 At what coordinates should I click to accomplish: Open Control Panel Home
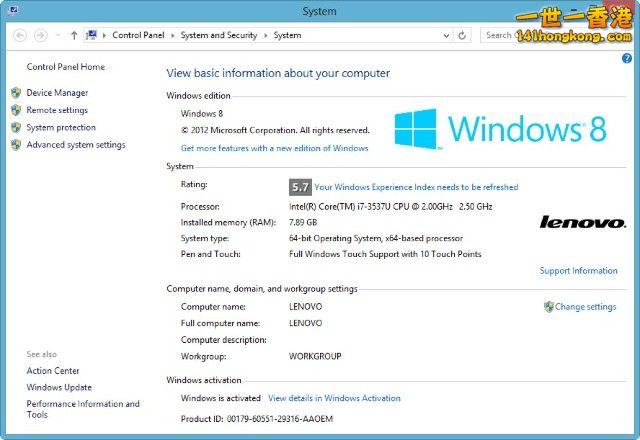66,67
